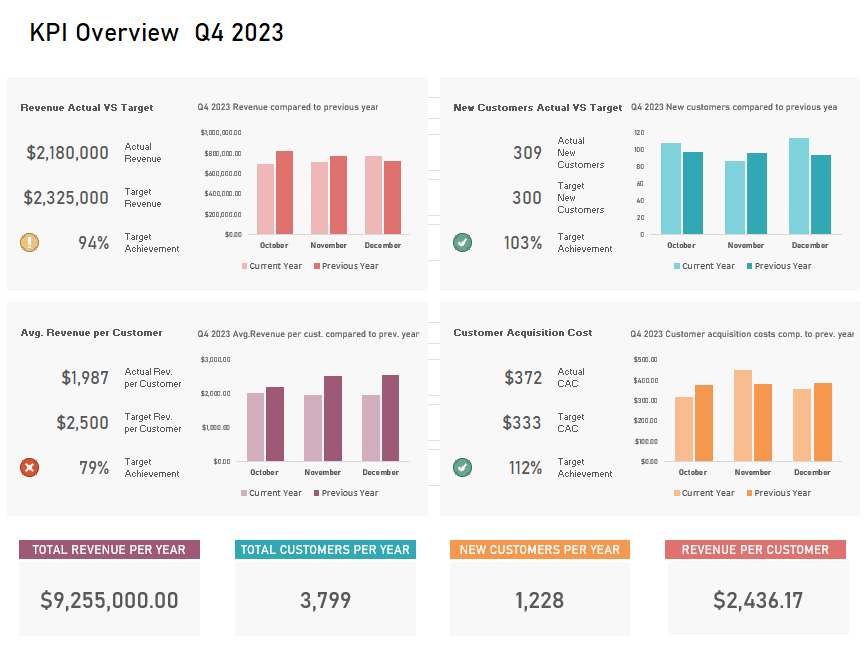Select the NEW CUSTOMERS PER YEAR header

[x=539, y=549]
